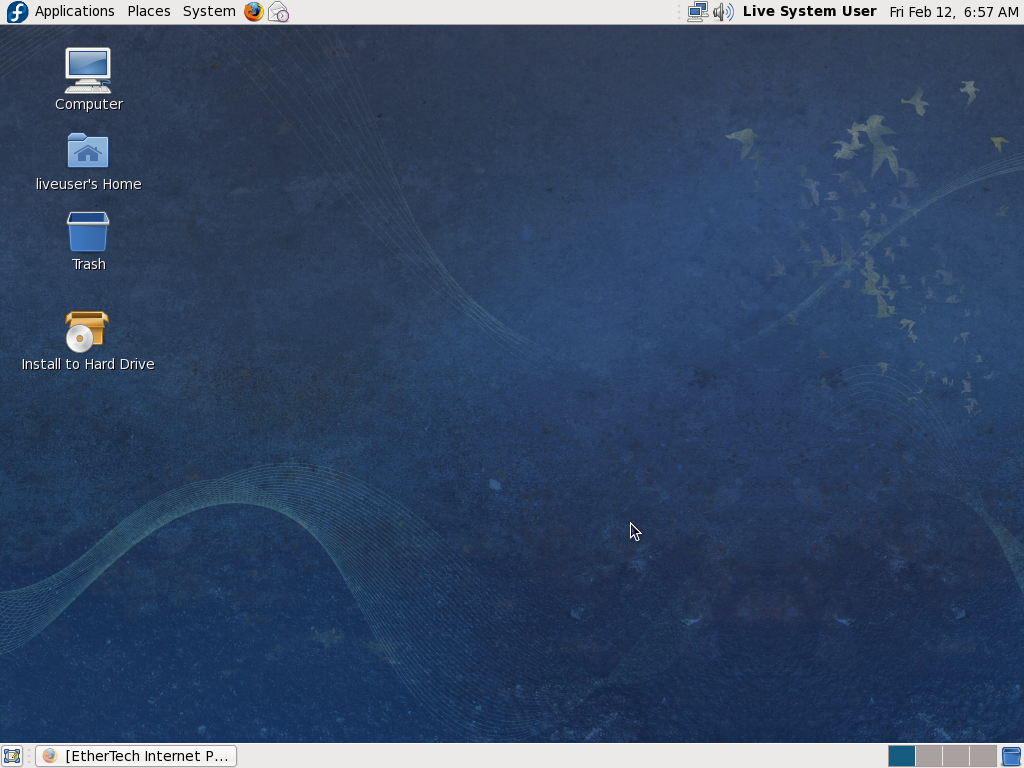Open the volume speaker applet
1024x768 pixels.
tap(723, 12)
